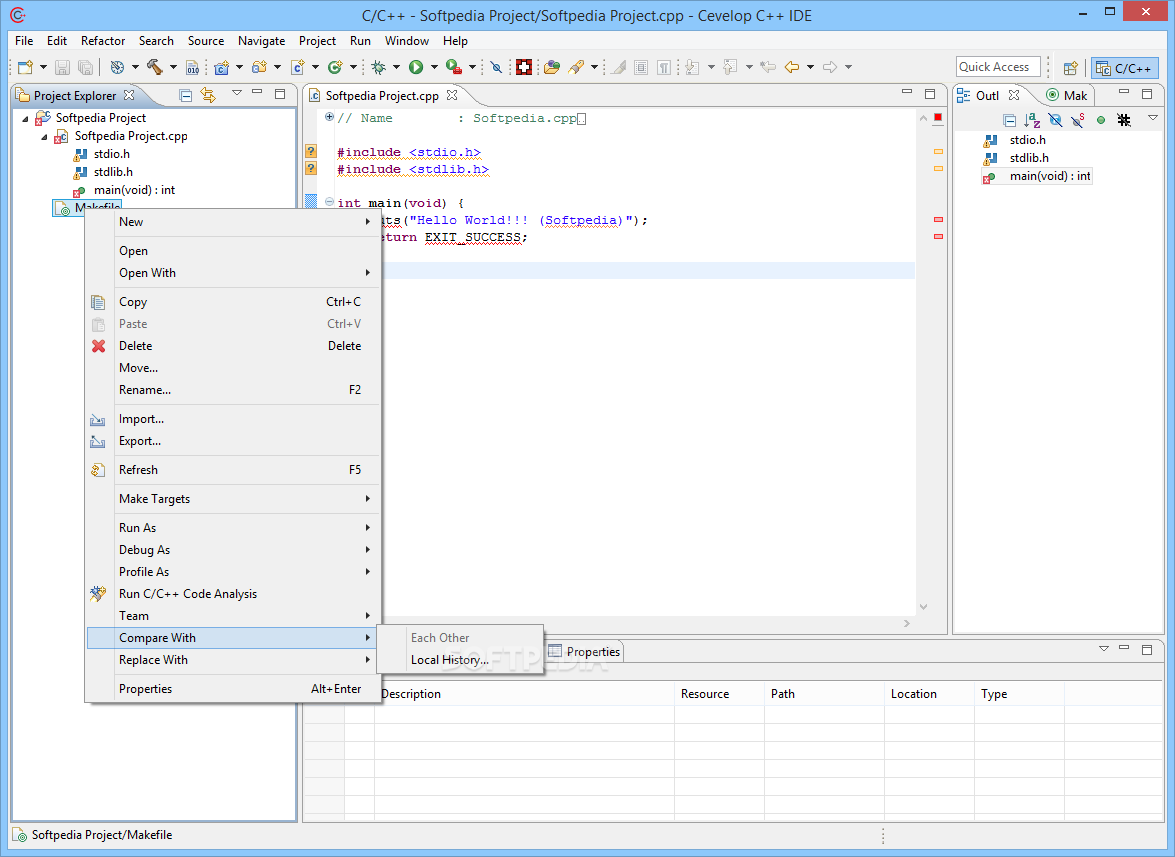Collapse all in Project Explorer

tap(186, 95)
